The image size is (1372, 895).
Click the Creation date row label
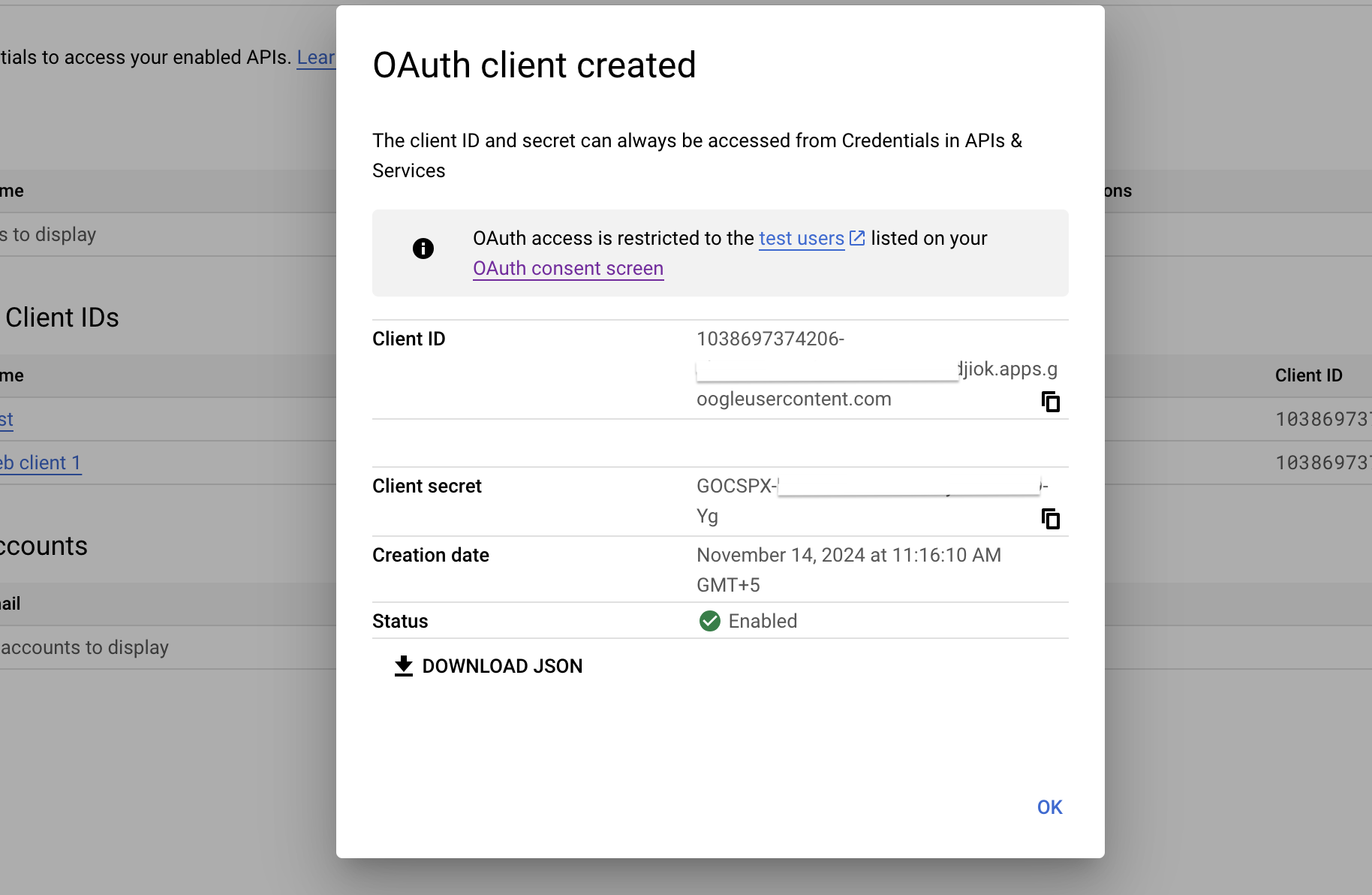(430, 556)
